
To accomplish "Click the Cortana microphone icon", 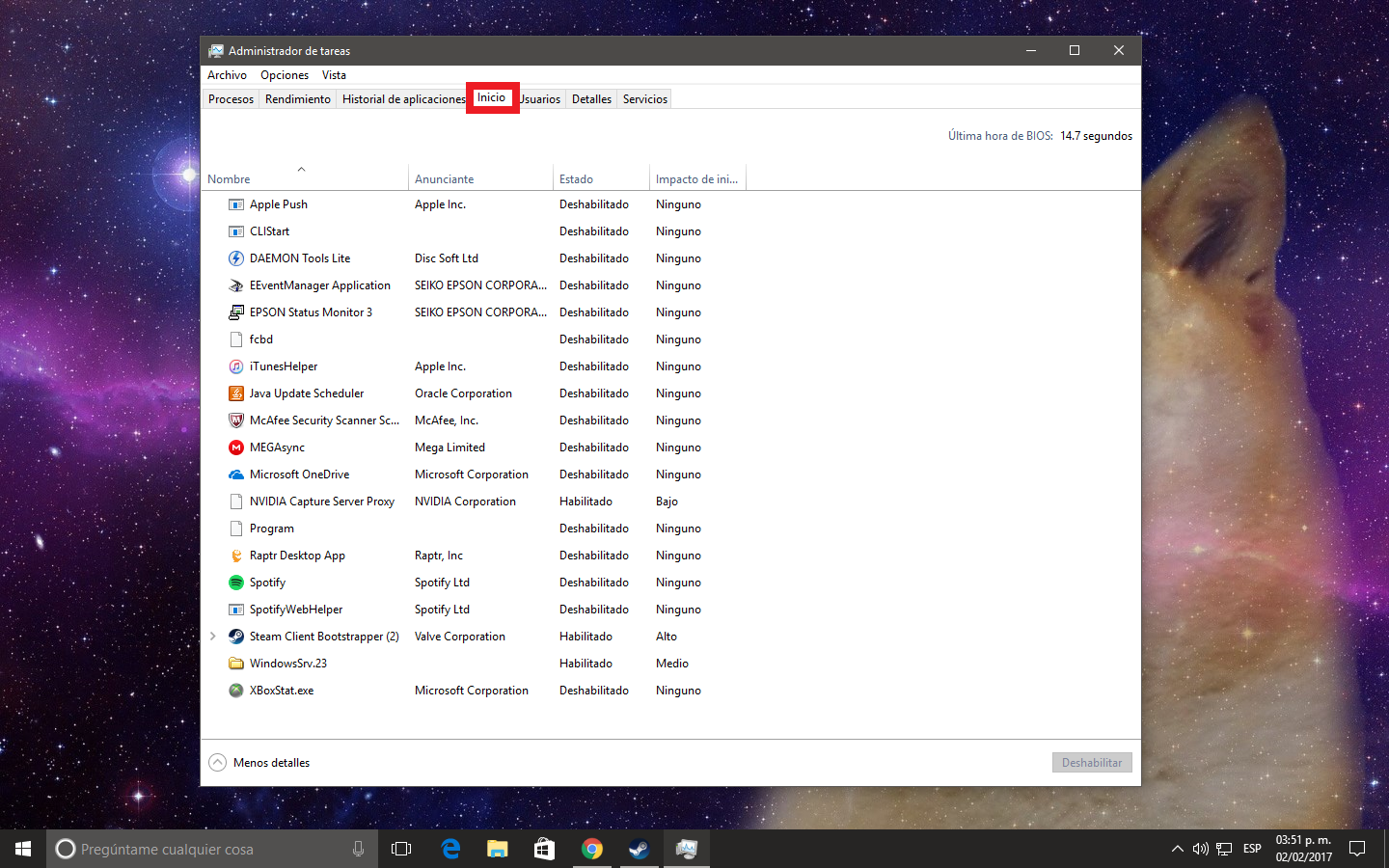I will coord(358,849).
